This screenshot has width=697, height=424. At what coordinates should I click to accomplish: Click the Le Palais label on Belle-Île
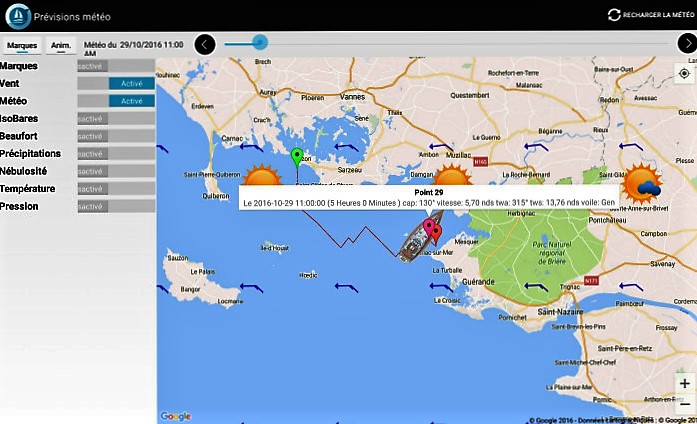tap(203, 272)
